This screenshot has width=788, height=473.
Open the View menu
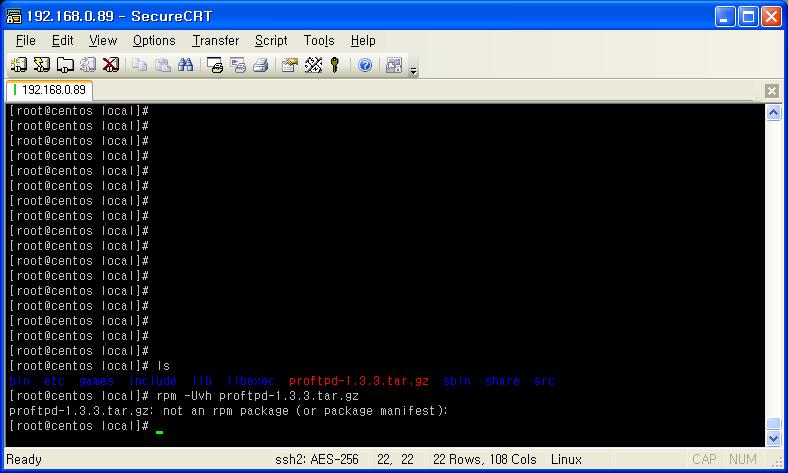(103, 40)
